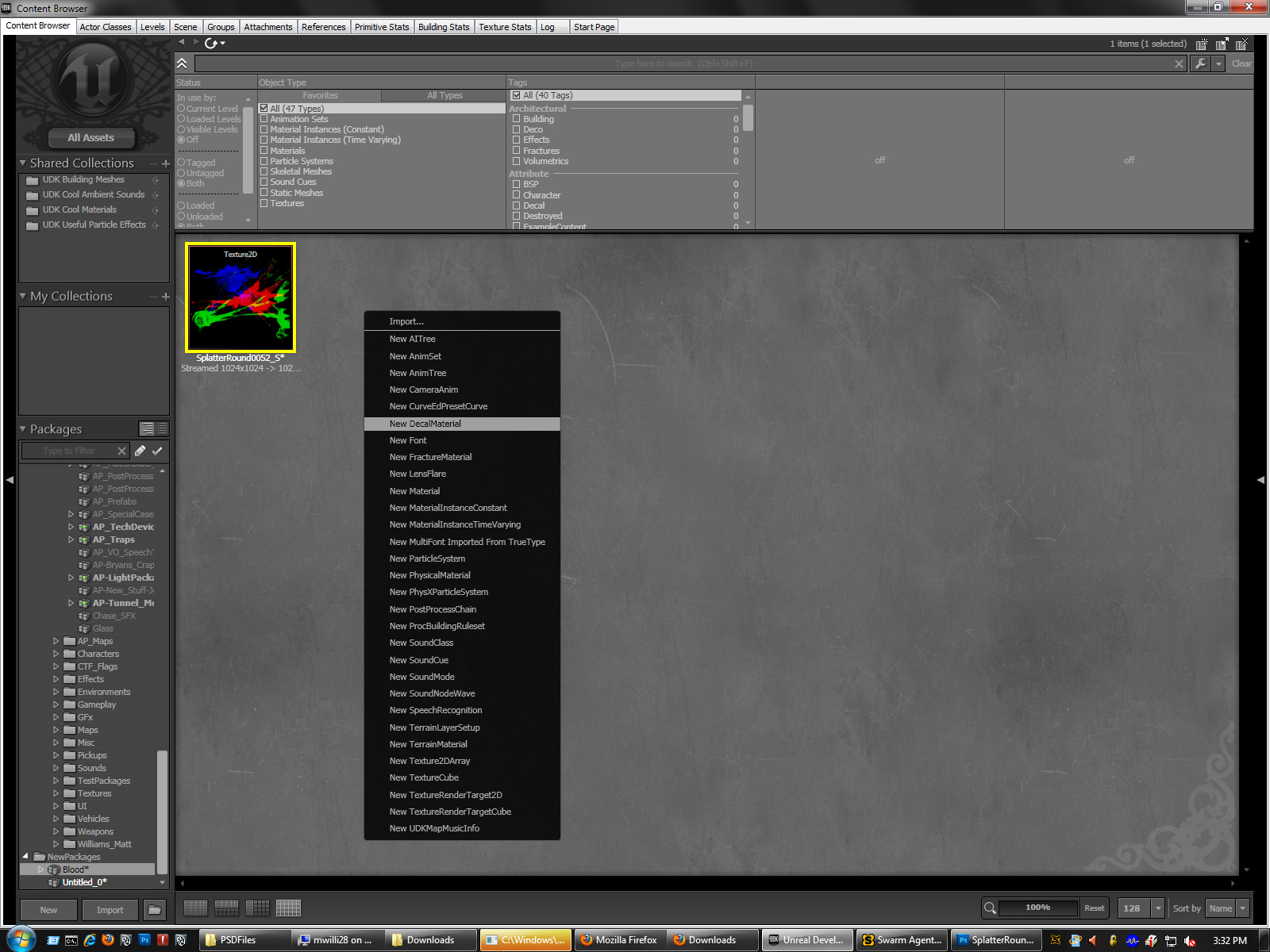1270x952 pixels.
Task: Click the Clear search button
Action: tap(1241, 63)
